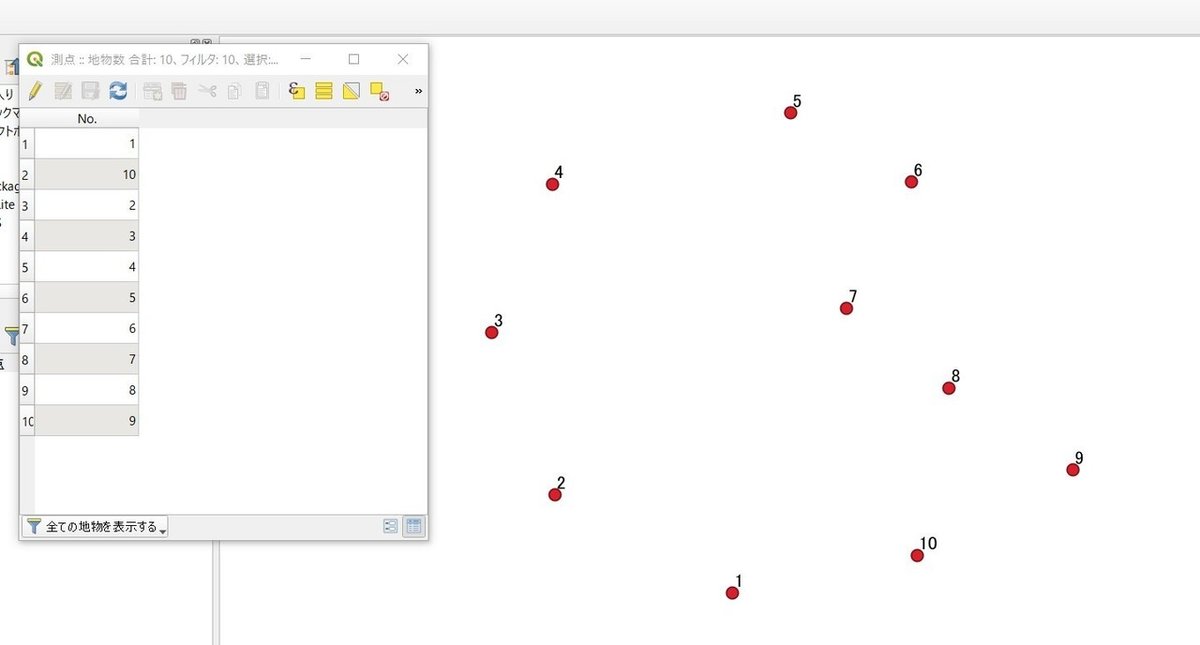Image resolution: width=1200 pixels, height=645 pixels.
Task: Click the red point labeled 5 on map
Action: pos(790,113)
